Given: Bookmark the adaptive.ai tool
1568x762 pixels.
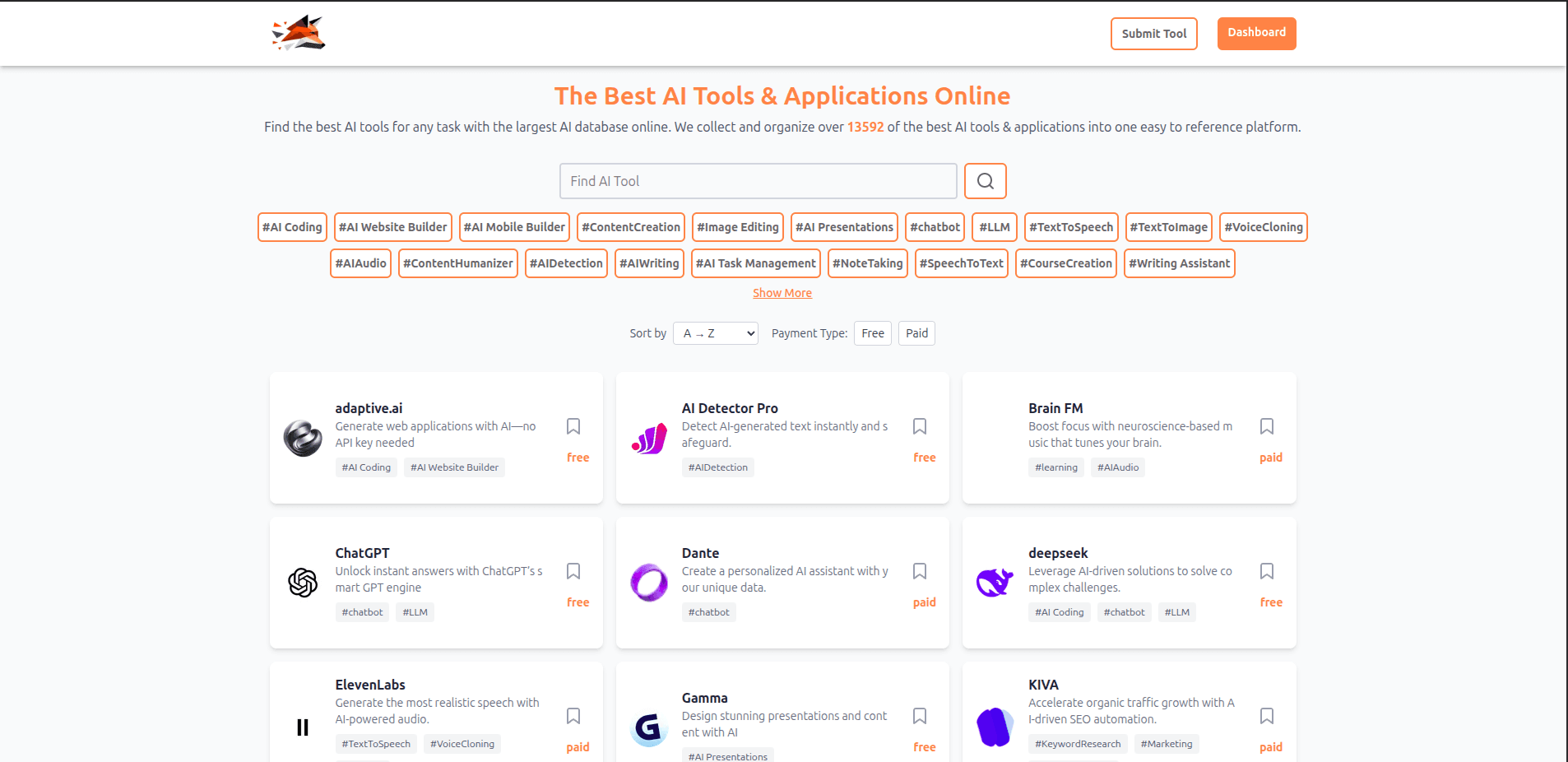Looking at the screenshot, I should tap(573, 426).
